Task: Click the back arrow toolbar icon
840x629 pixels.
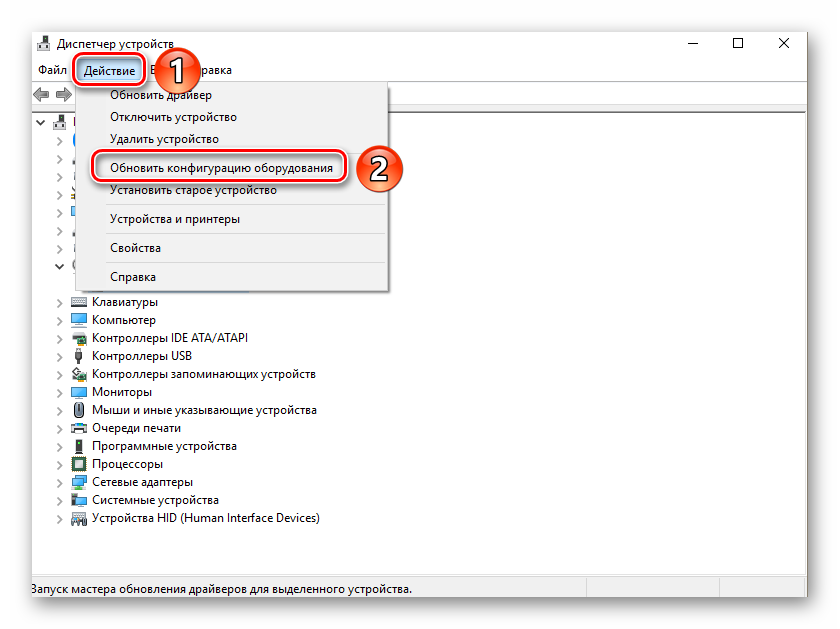Action: click(x=41, y=94)
